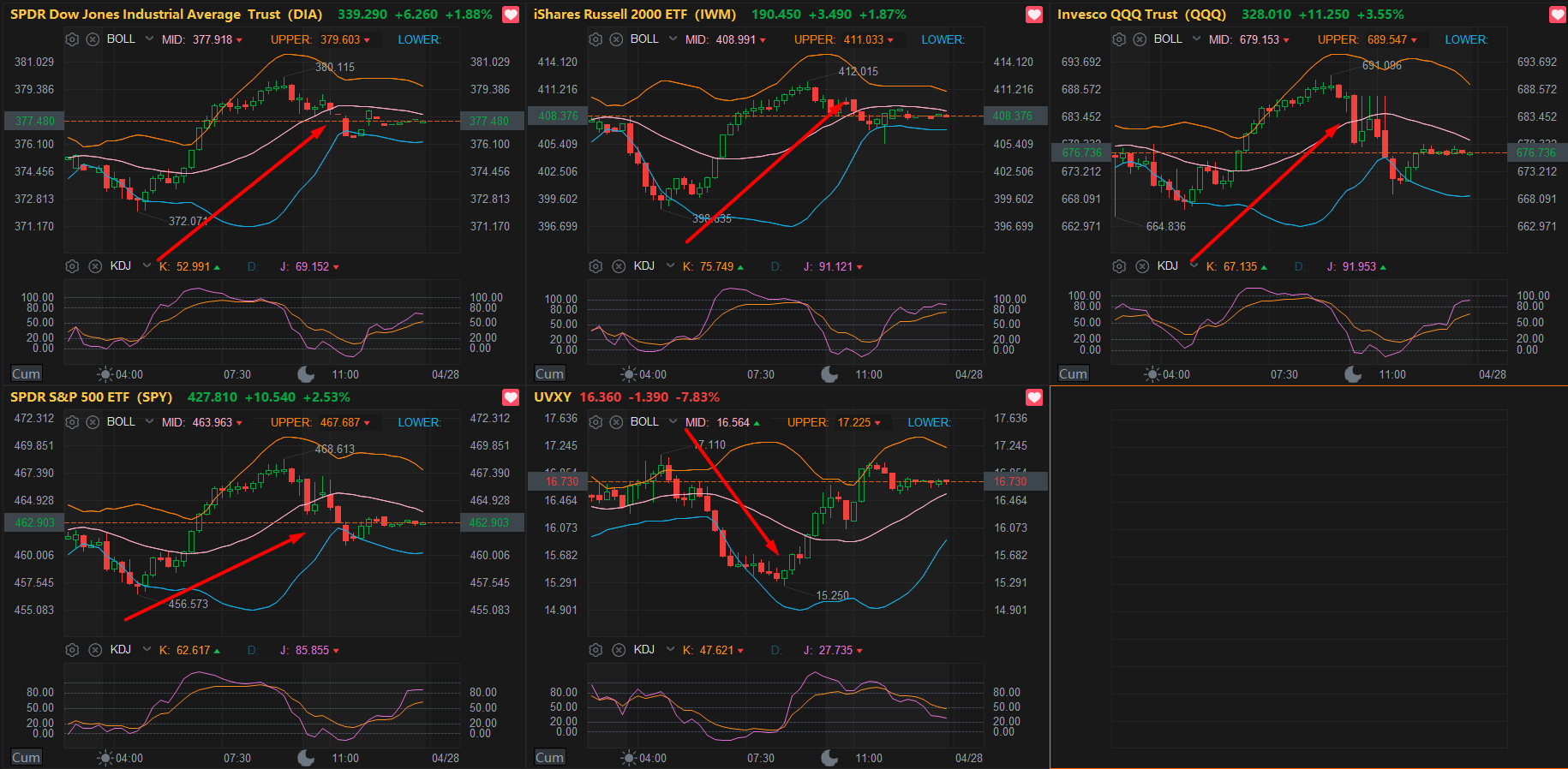Viewport: 1568px width, 769px height.
Task: Open BOLL settings gear on SPY chart
Action: click(x=72, y=422)
